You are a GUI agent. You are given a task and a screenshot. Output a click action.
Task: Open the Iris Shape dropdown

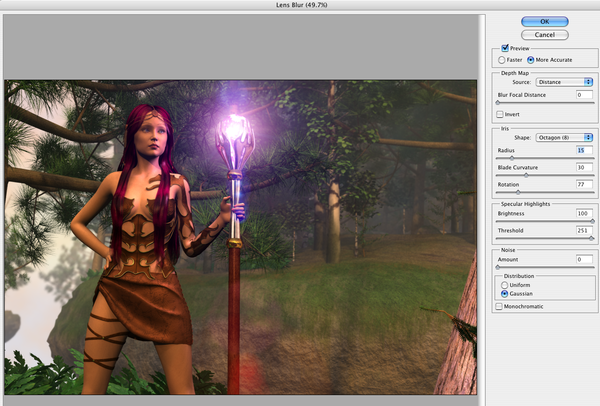[564, 137]
